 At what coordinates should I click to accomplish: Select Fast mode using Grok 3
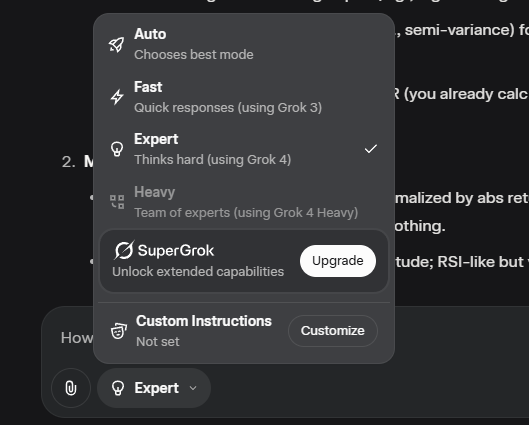point(244,97)
